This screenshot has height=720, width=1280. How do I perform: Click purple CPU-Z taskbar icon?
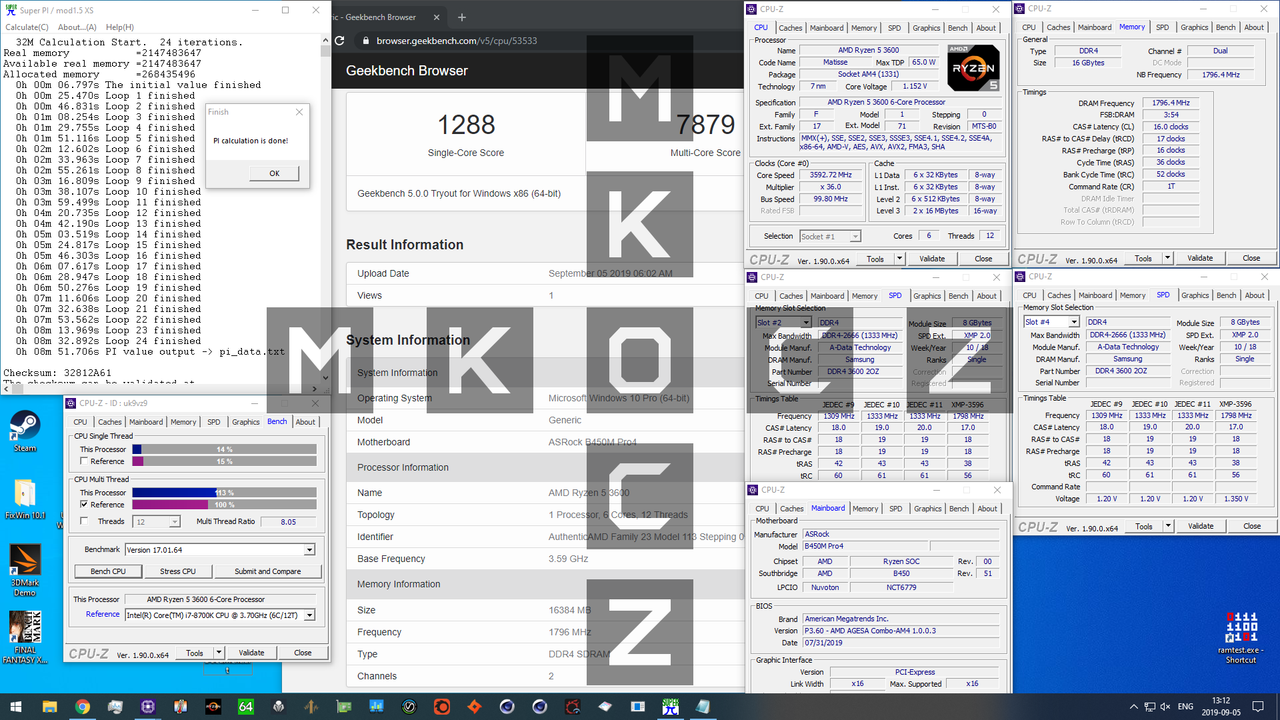click(148, 706)
